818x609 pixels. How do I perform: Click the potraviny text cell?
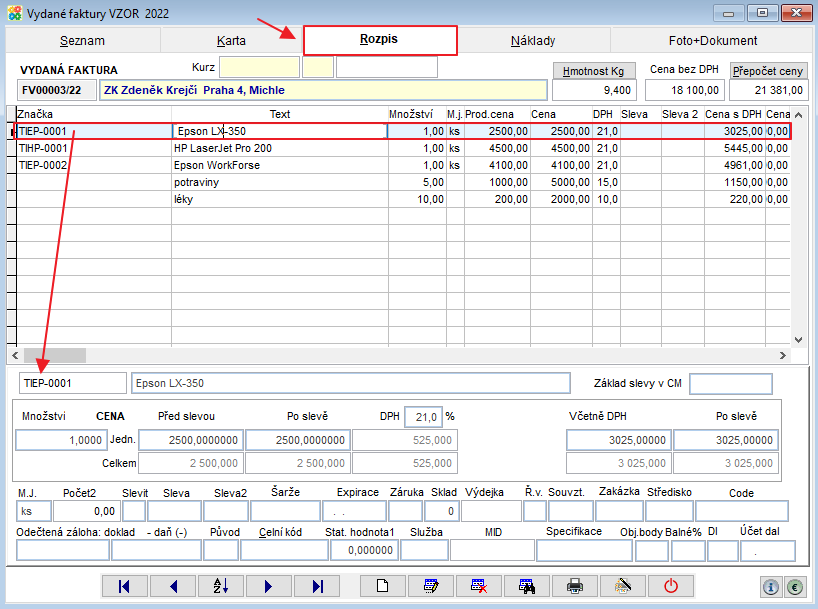280,182
